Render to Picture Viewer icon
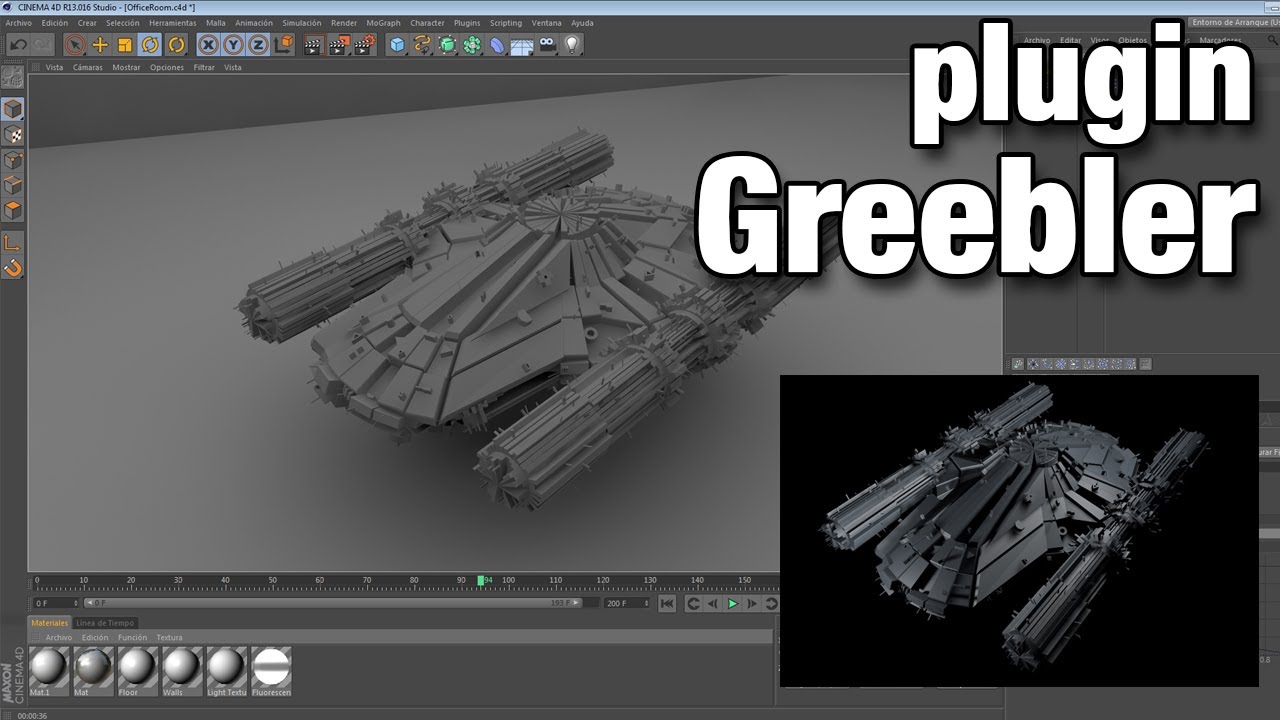 340,44
